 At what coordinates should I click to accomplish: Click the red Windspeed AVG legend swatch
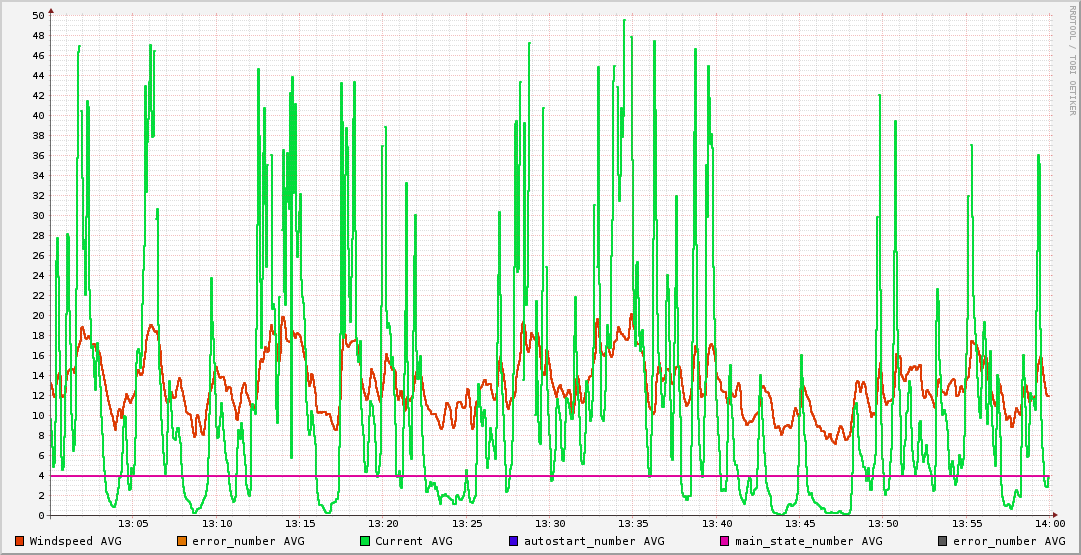[x=20, y=541]
